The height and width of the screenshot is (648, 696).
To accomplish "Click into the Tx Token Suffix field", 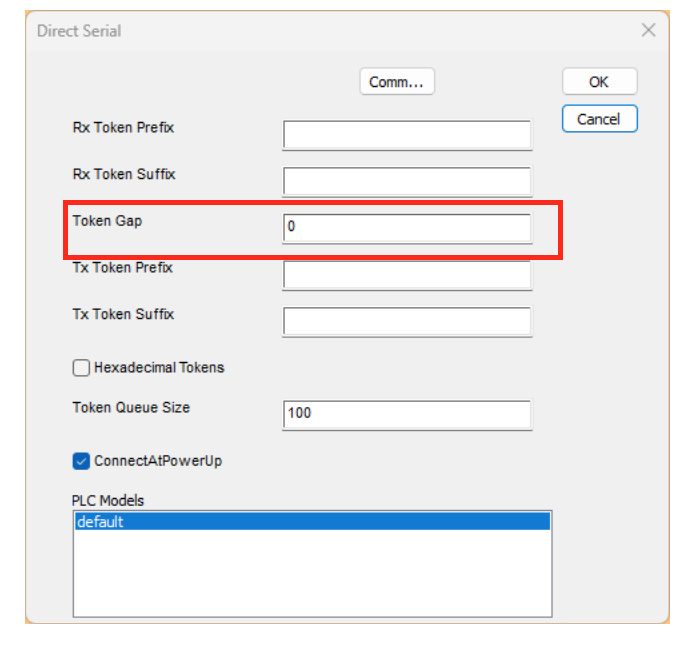I will (x=407, y=320).
